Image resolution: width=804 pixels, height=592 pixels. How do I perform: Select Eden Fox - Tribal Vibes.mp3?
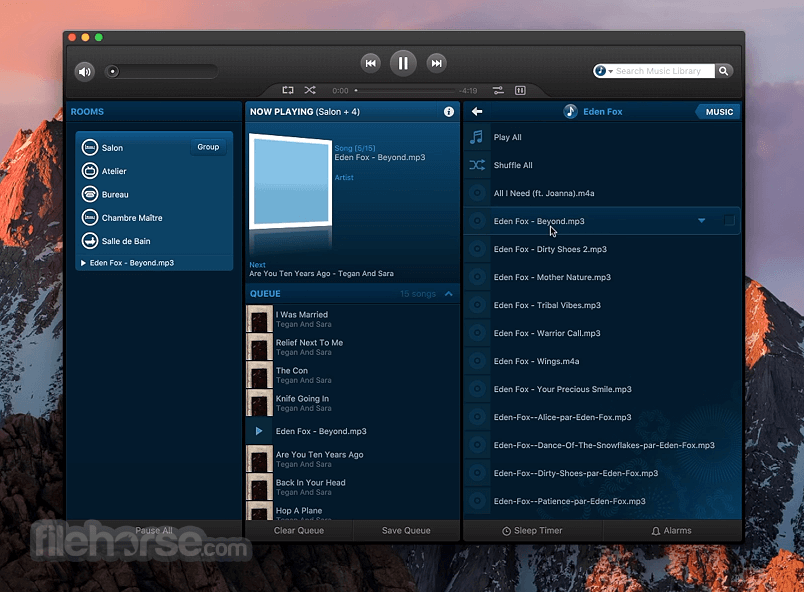pos(602,305)
